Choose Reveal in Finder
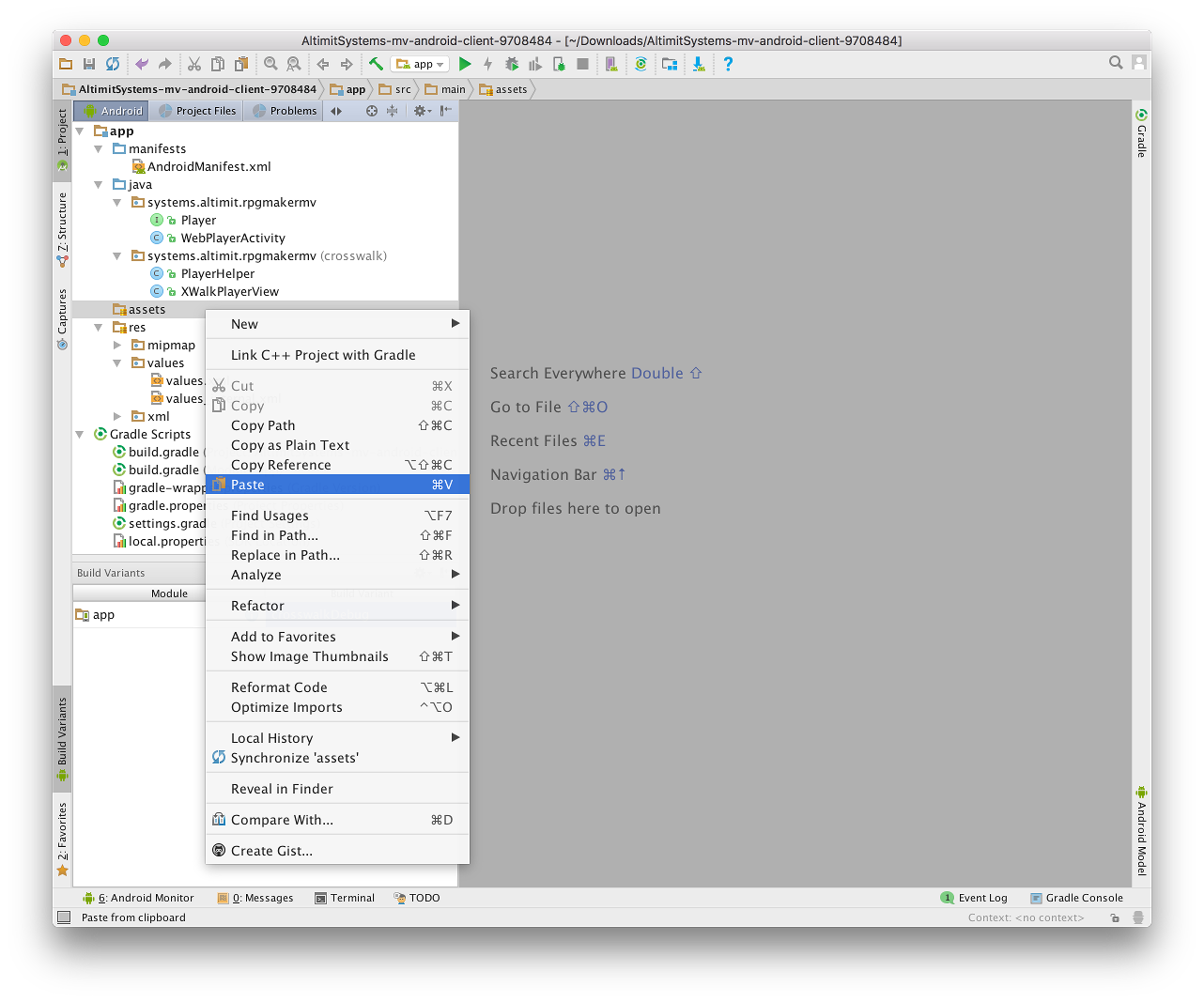The height and width of the screenshot is (1002, 1204). [337, 789]
